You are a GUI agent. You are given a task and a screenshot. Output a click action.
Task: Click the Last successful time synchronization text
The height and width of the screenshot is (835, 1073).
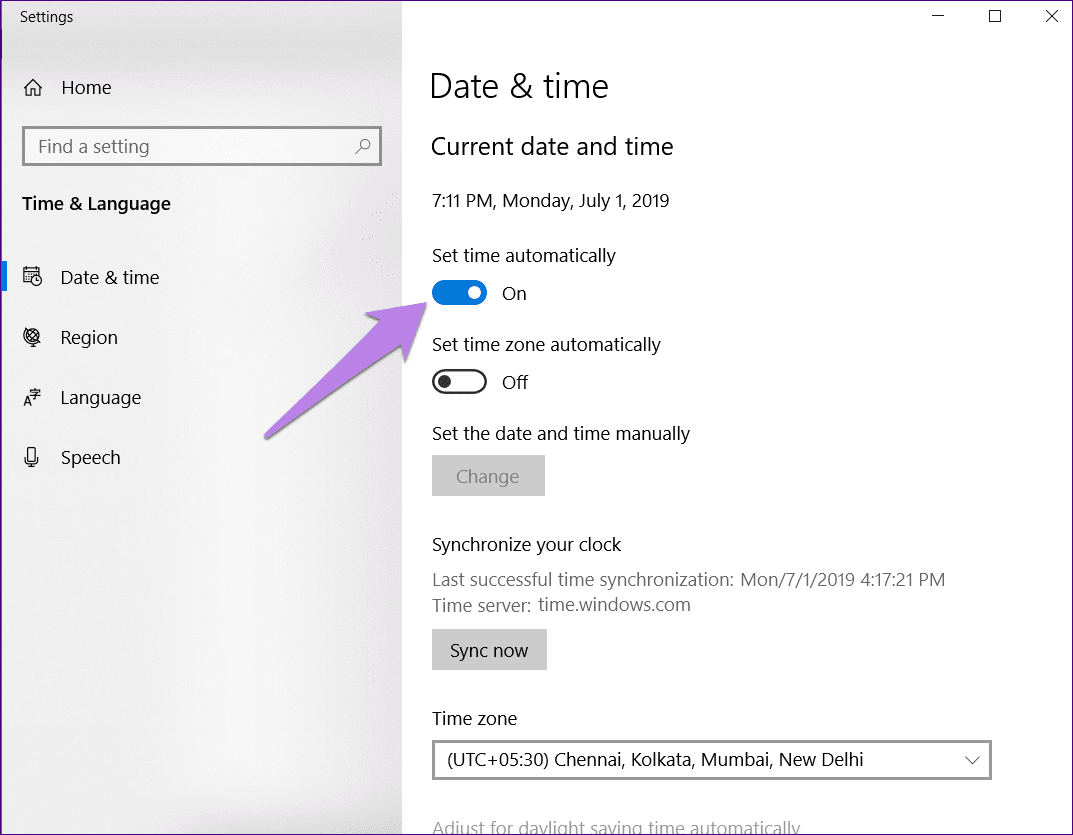tap(688, 580)
